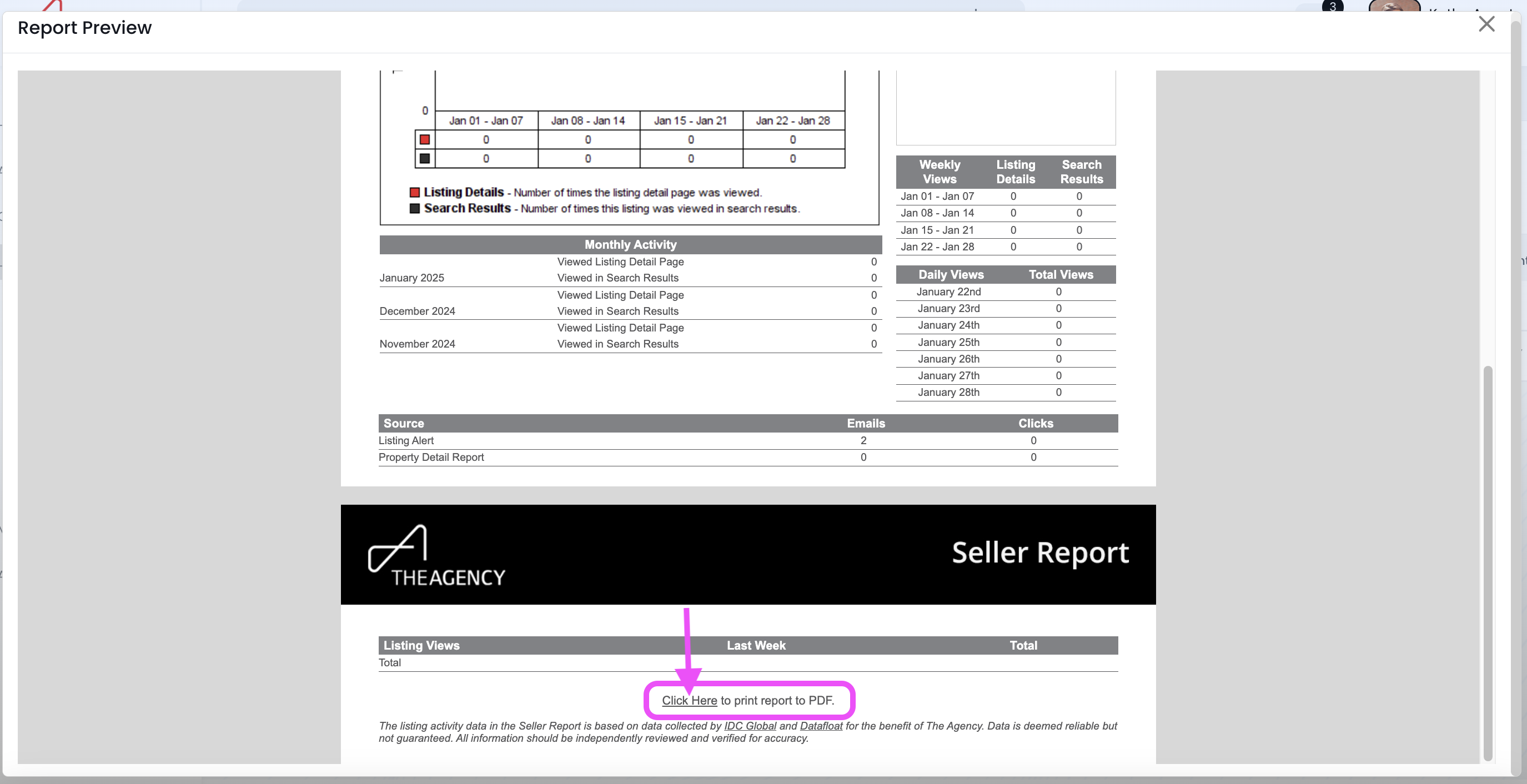Click the black Search Results legend square

414,209
